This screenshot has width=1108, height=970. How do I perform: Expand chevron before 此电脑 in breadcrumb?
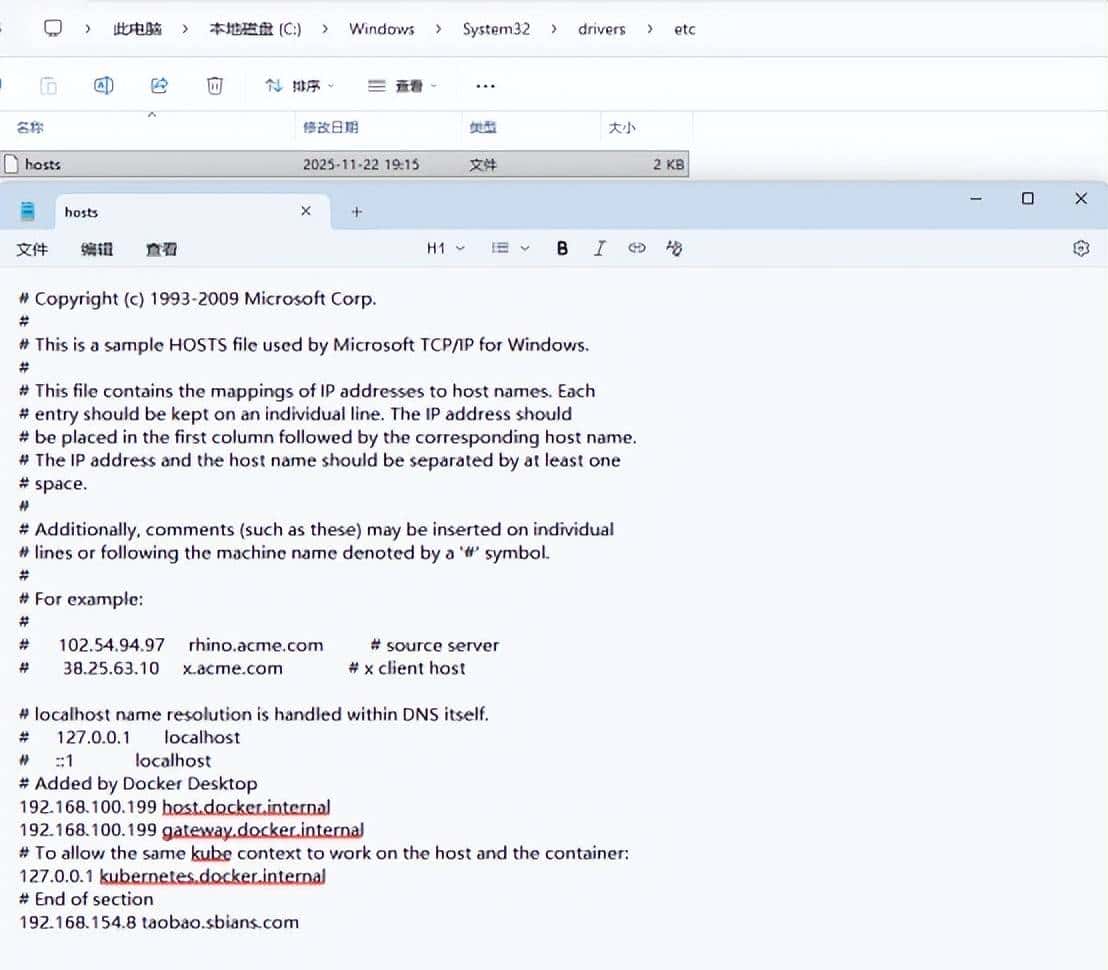[88, 29]
